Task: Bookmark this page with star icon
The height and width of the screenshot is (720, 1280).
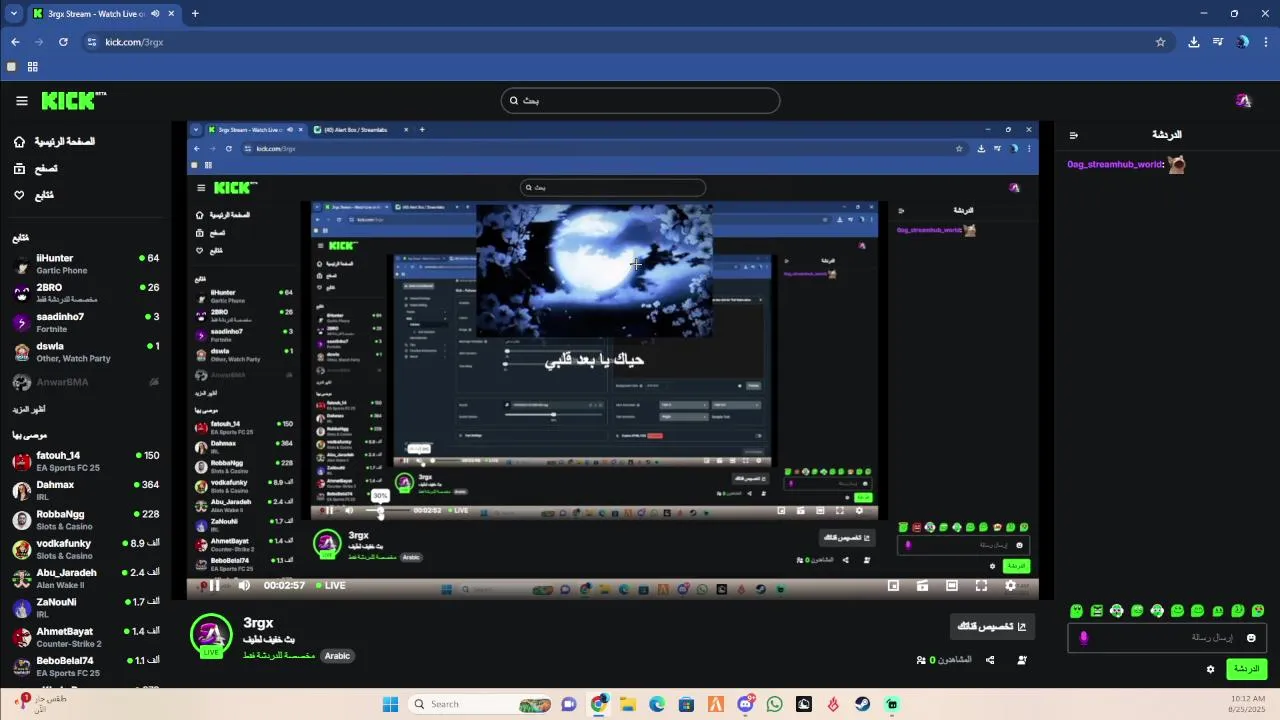Action: point(1160,42)
